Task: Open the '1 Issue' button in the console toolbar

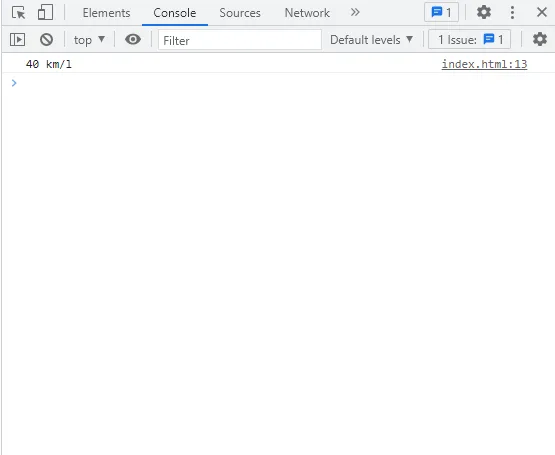Action: (x=469, y=40)
